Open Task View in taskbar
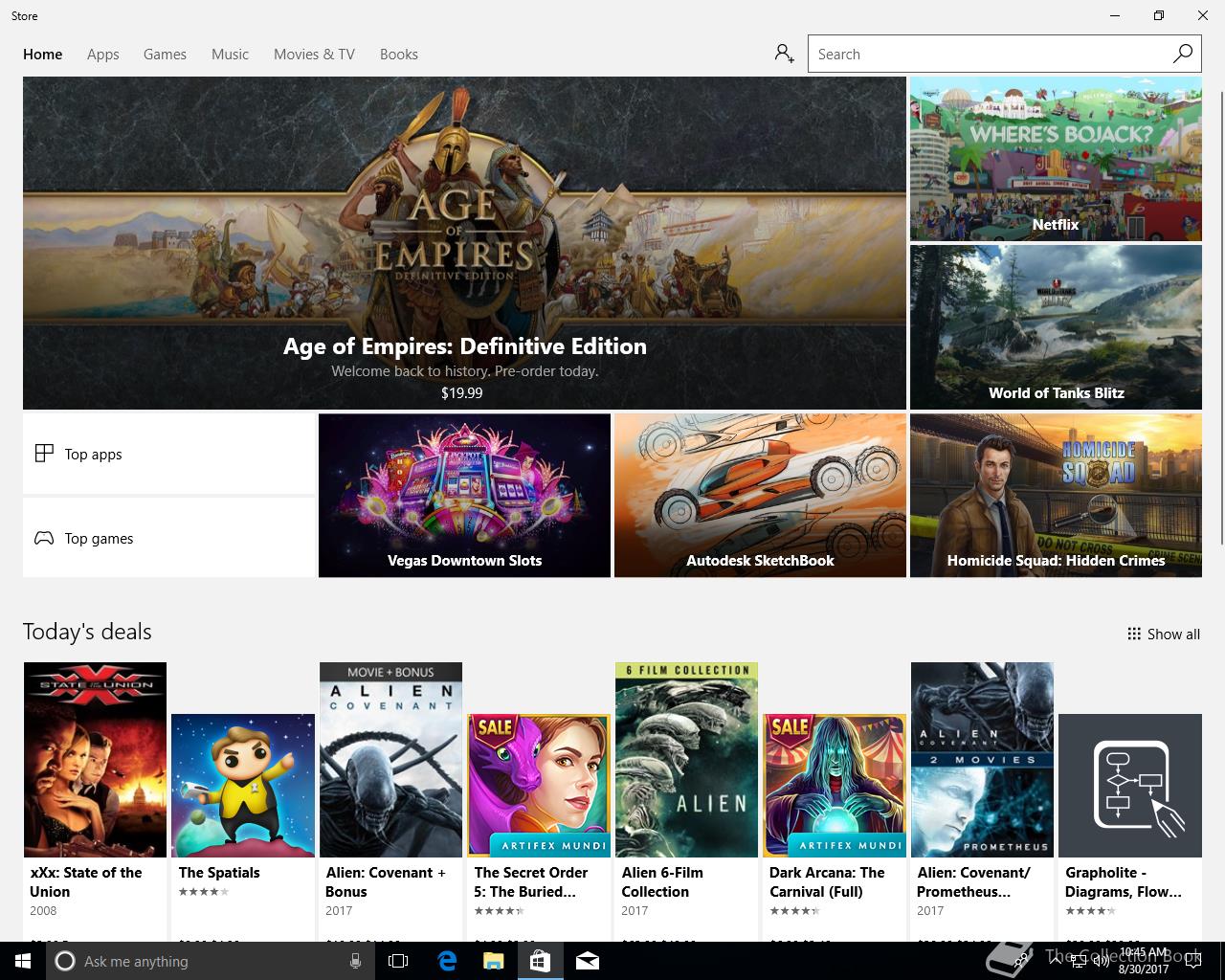This screenshot has height=980, width=1225. tap(398, 961)
